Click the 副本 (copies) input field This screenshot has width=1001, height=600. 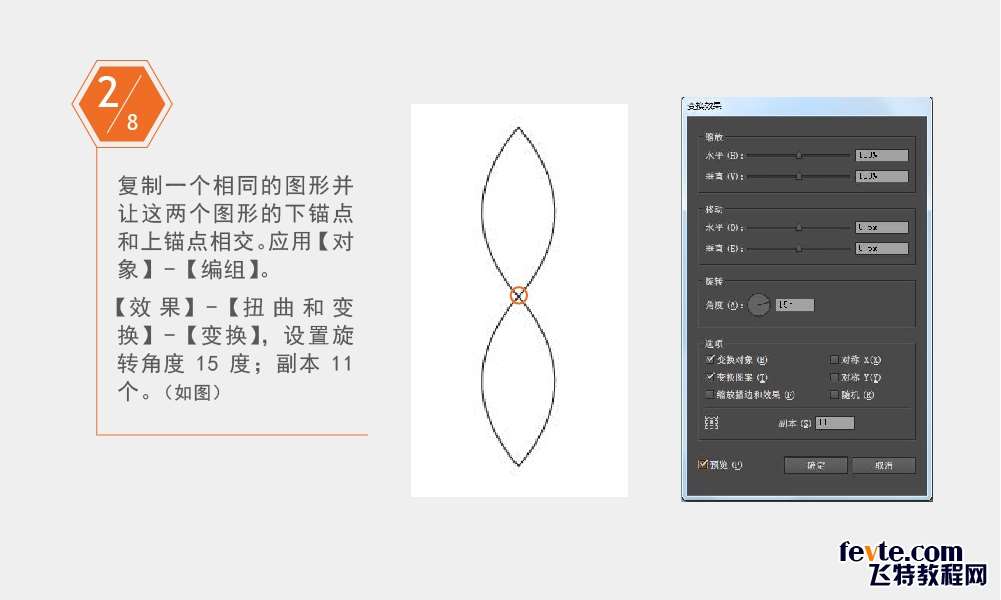point(835,423)
